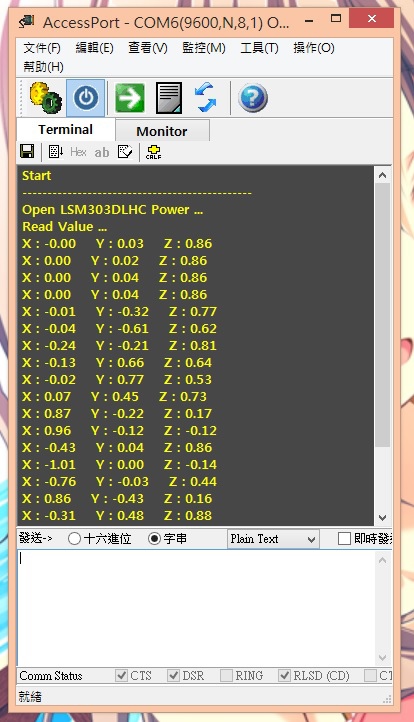Click the row with X : 0.96
Screen dimensions: 414x722
tap(119, 431)
